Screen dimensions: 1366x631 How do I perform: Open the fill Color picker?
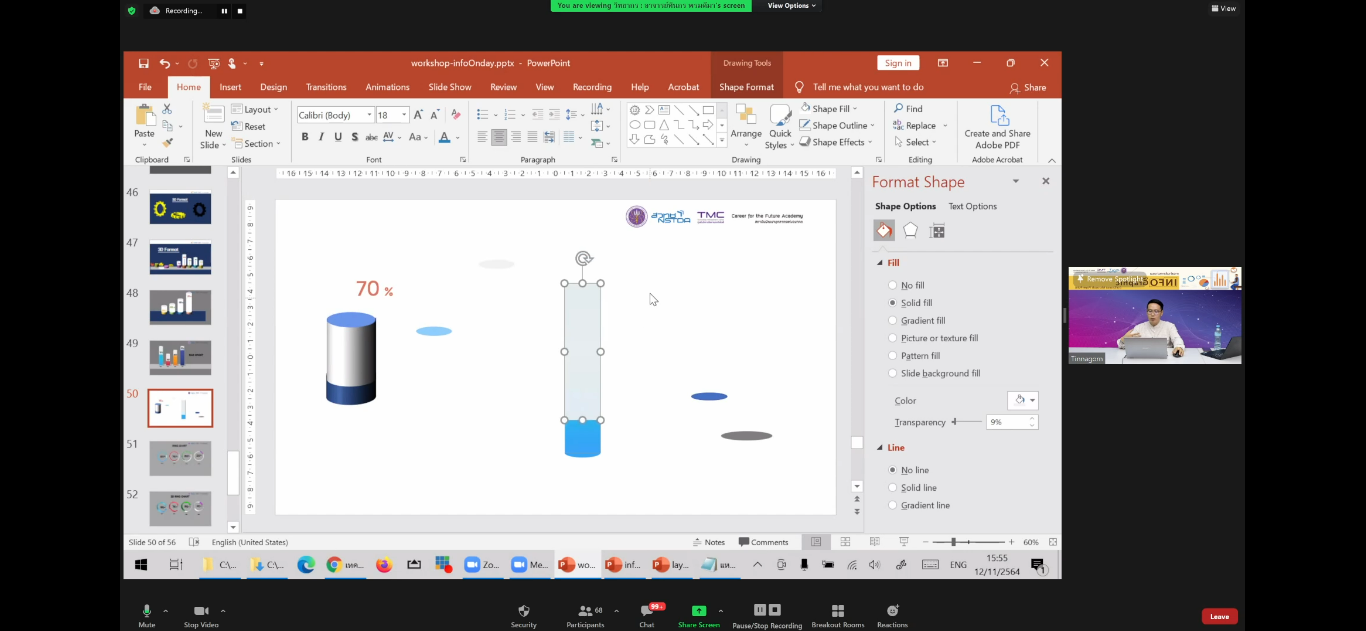(x=1023, y=400)
